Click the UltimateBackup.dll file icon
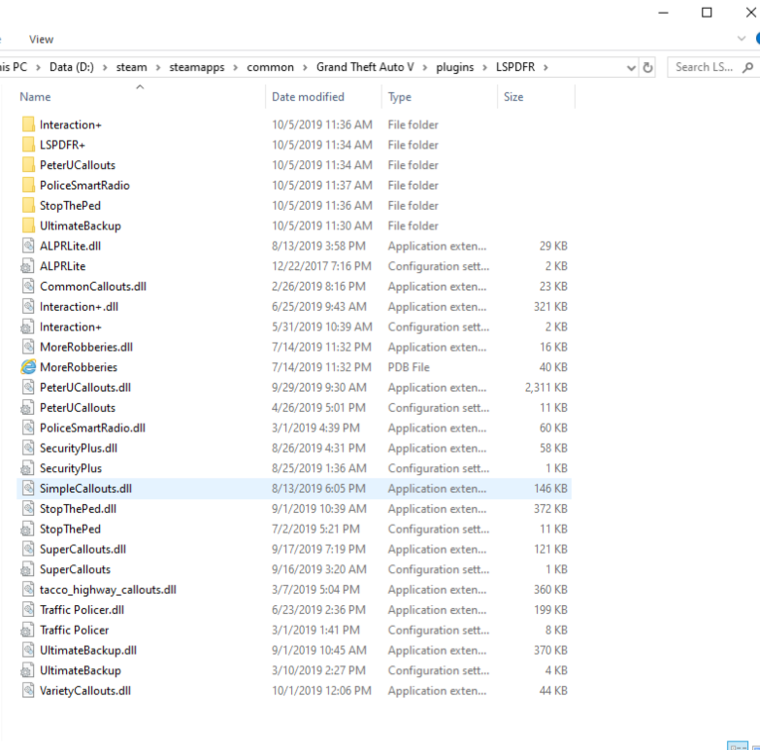Image resolution: width=760 pixels, height=750 pixels. [28, 650]
